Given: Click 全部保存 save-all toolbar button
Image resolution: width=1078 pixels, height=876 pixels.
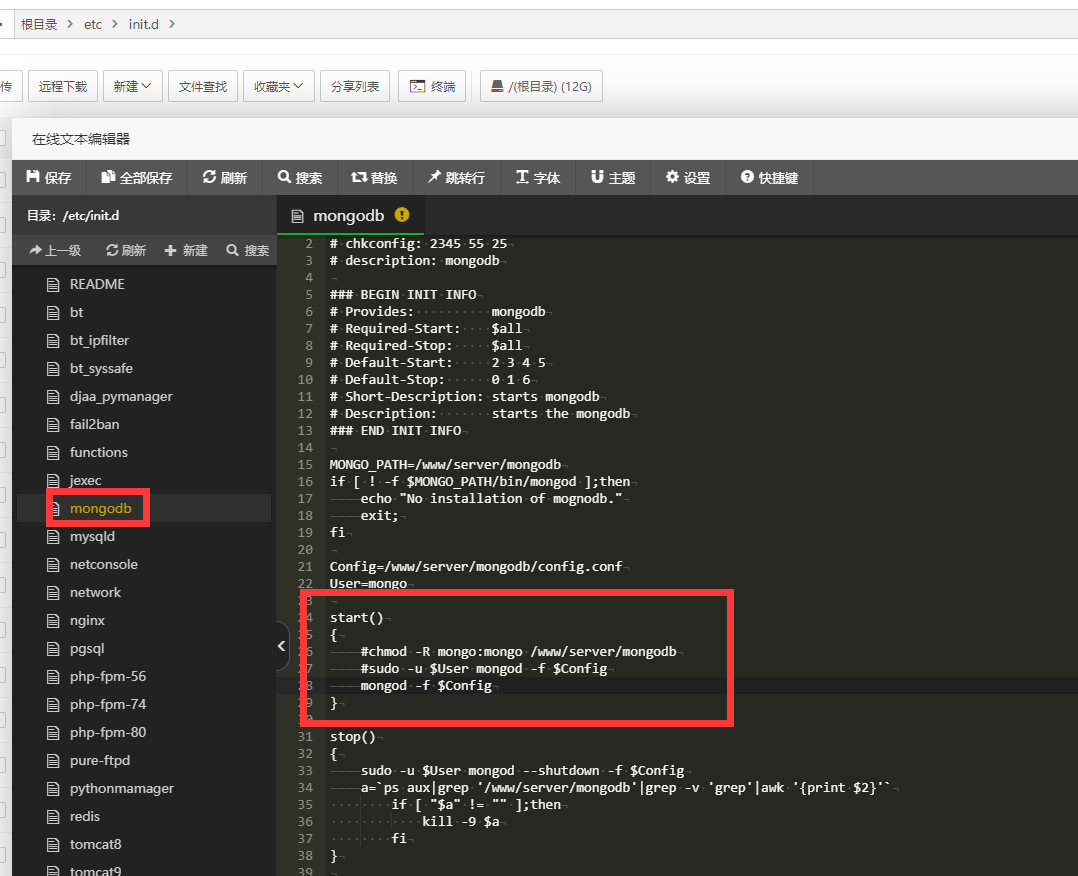Looking at the screenshot, I should pos(137,178).
